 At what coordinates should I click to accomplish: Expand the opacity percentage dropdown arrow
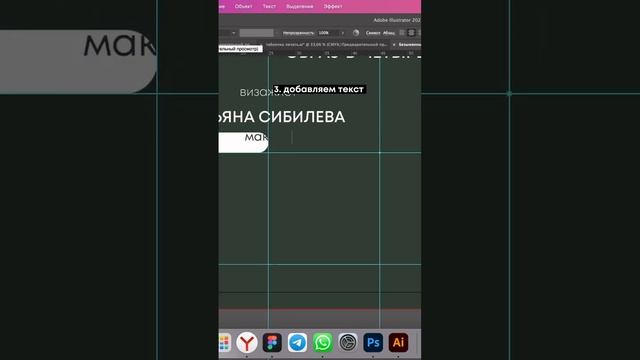(342, 33)
